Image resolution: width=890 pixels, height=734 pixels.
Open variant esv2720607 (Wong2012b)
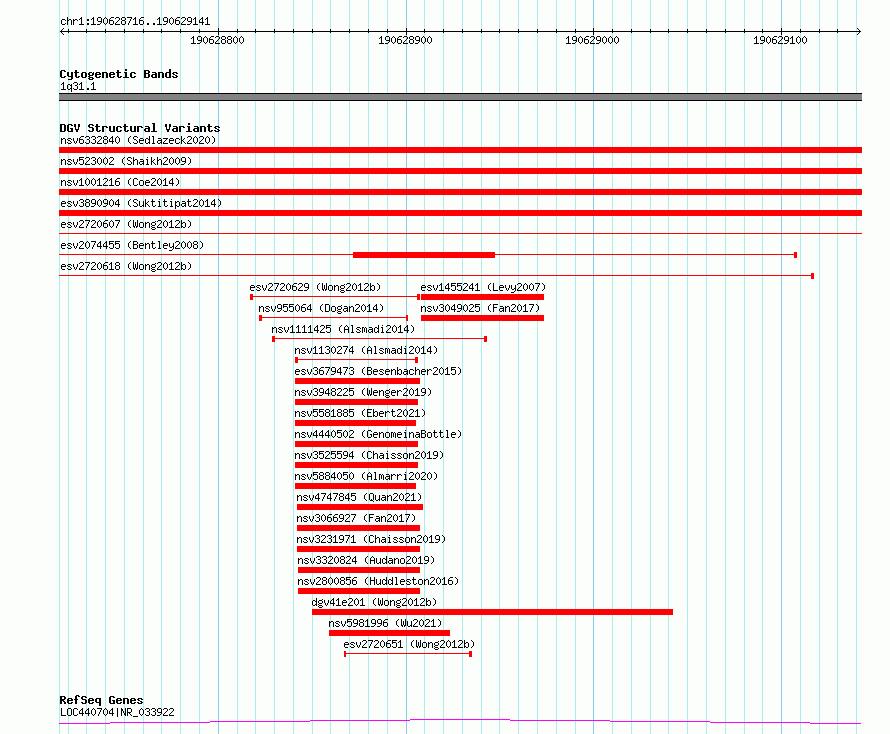coord(126,224)
